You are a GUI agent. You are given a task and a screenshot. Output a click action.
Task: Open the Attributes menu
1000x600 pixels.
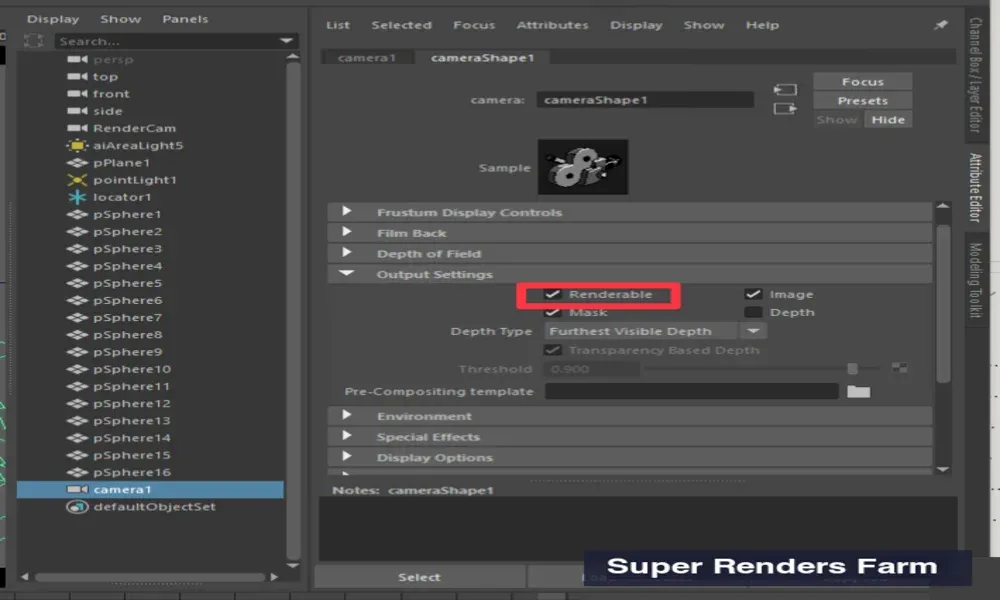tap(553, 24)
